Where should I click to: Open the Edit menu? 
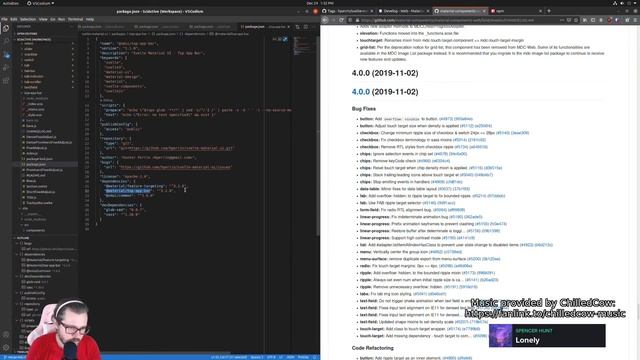point(14,19)
